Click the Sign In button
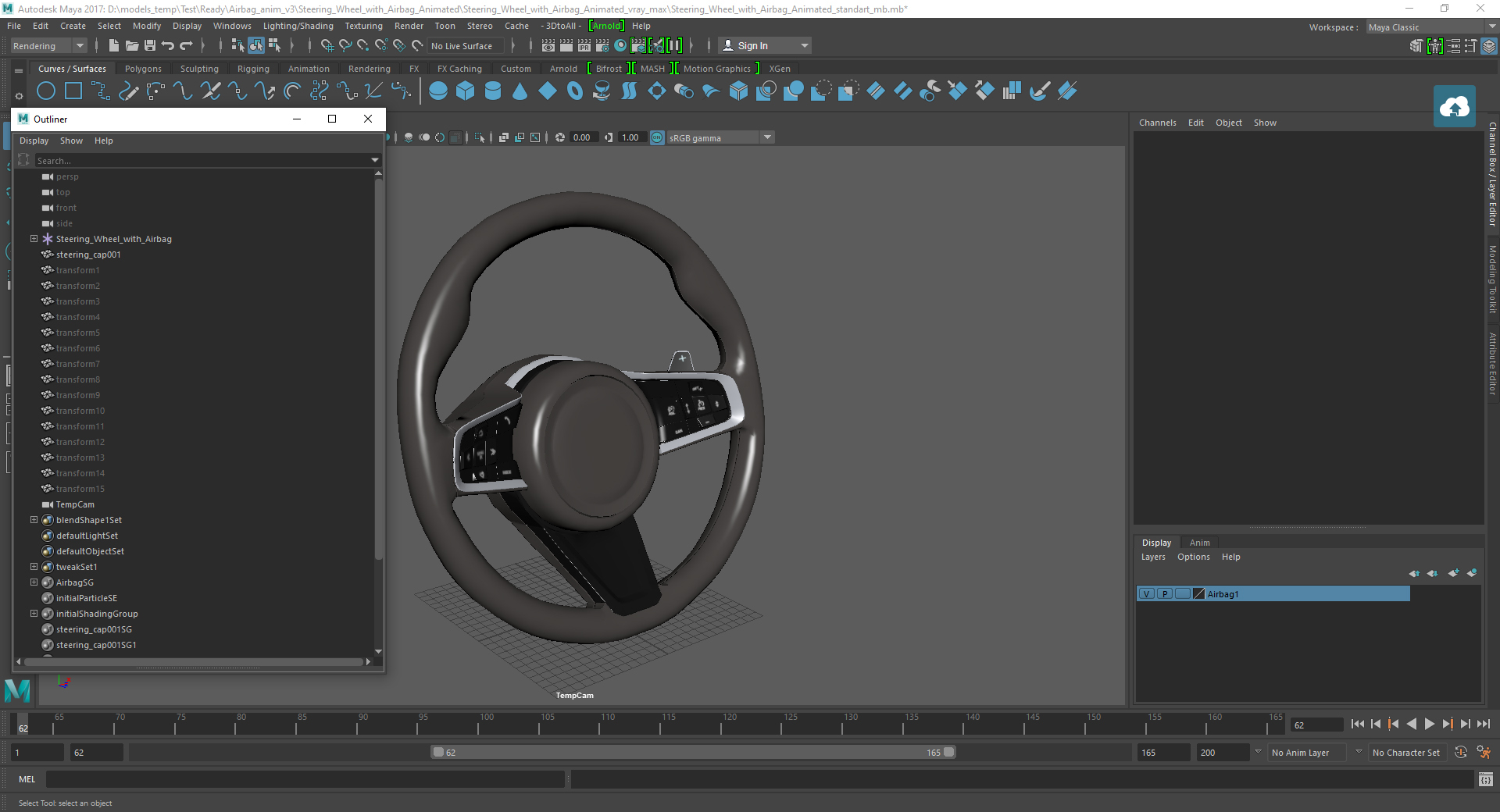The width and height of the screenshot is (1500, 812). click(754, 45)
